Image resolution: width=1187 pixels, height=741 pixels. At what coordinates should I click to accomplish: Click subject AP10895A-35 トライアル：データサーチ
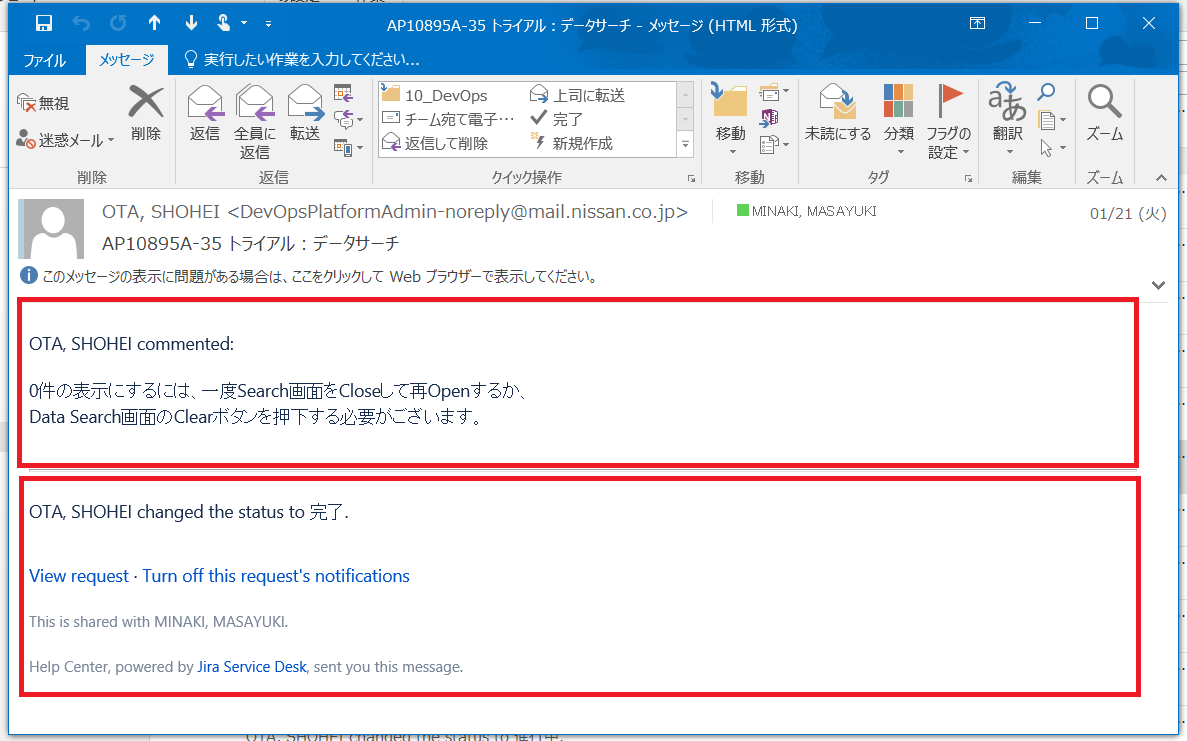click(x=251, y=243)
